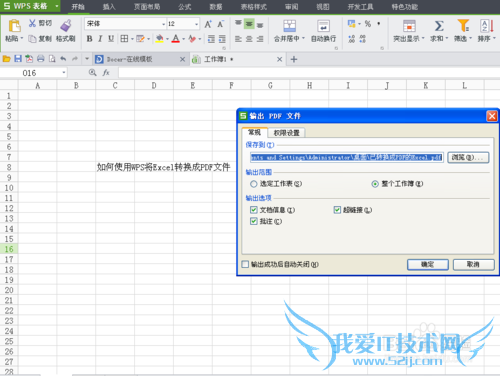Viewport: 500px width, 376px height.
Task: Click the align left text icon
Action: coord(238,39)
